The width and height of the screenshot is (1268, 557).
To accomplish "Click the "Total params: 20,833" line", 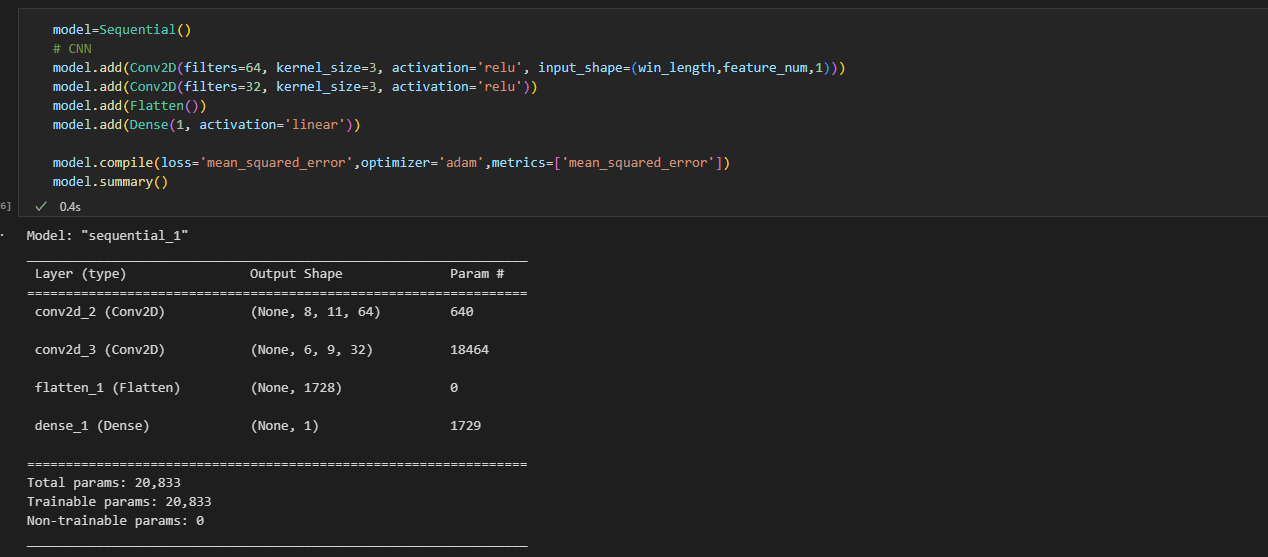I will click(104, 483).
